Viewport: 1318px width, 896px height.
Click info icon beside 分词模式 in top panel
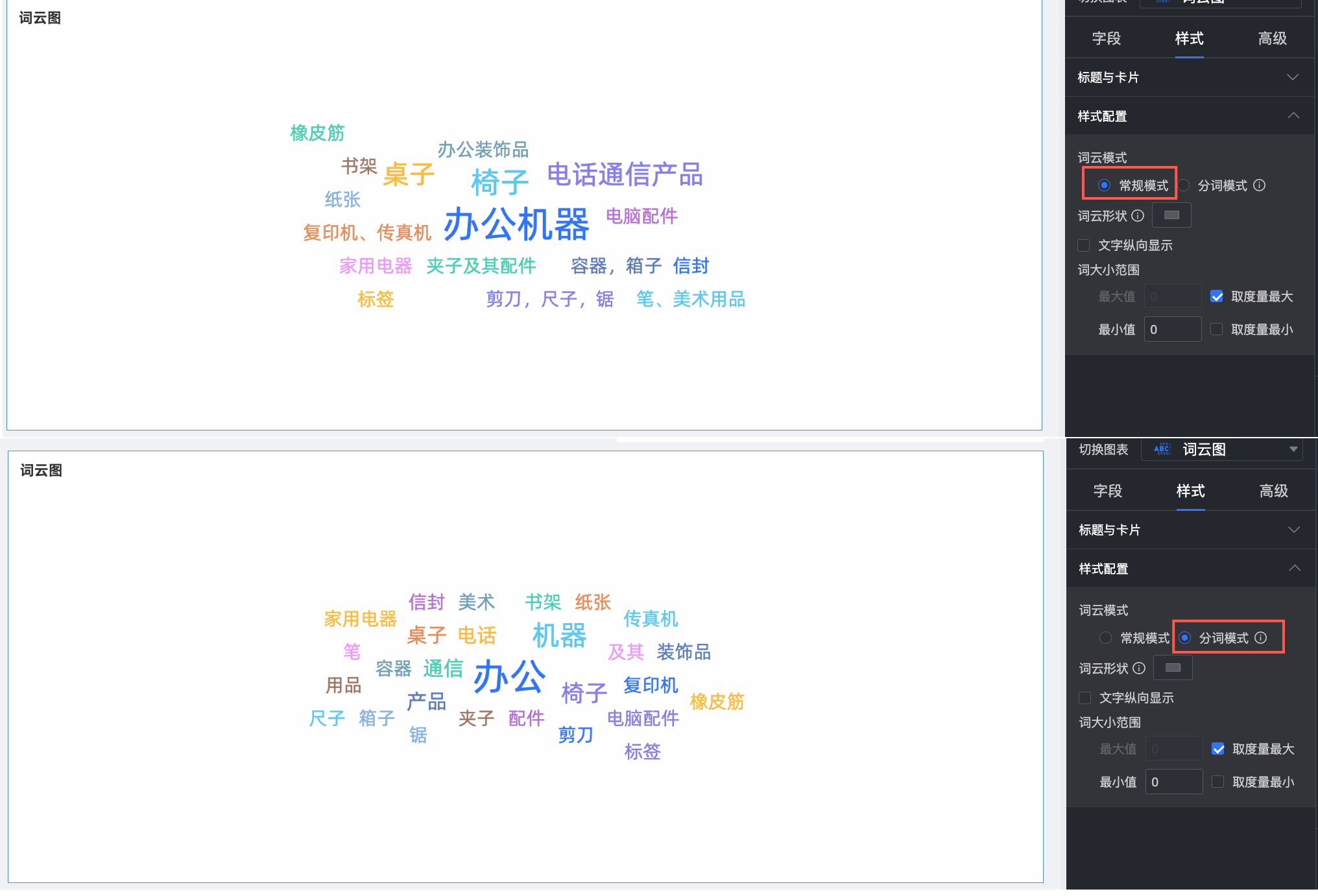click(1259, 185)
